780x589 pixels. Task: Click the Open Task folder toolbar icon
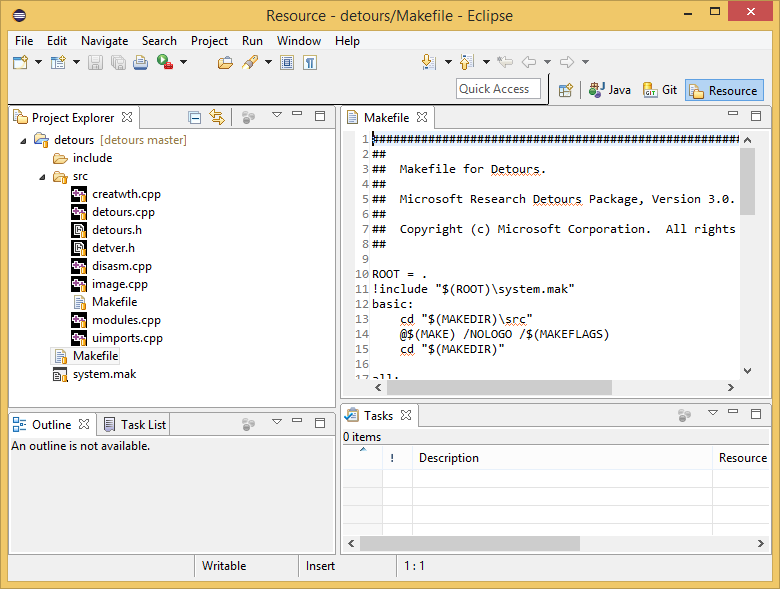[225, 62]
